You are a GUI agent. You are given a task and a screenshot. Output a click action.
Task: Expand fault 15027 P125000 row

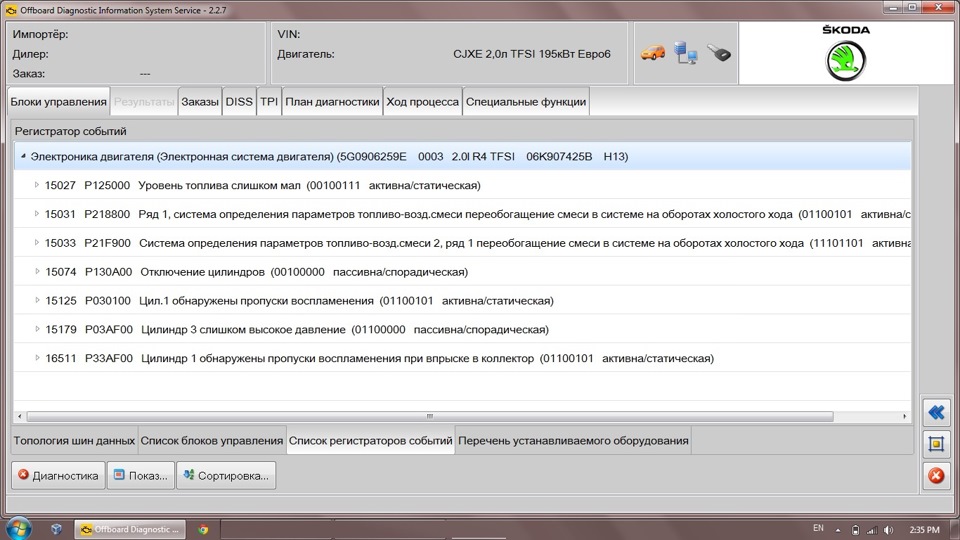37,185
